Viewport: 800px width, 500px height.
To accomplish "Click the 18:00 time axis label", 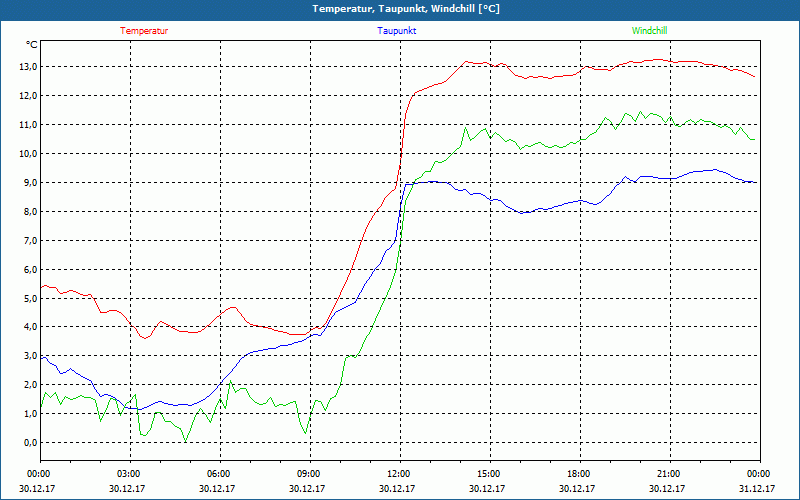I will tap(578, 474).
